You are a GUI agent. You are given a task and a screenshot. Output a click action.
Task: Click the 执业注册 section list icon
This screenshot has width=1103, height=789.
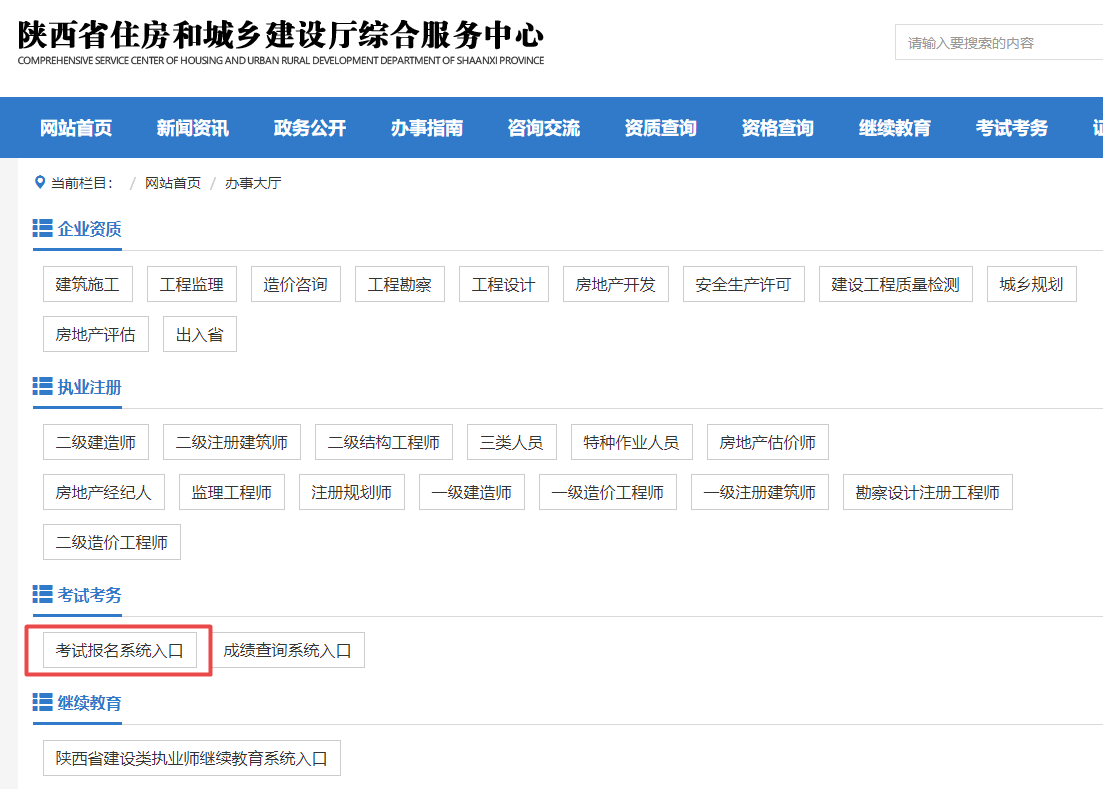[x=41, y=385]
